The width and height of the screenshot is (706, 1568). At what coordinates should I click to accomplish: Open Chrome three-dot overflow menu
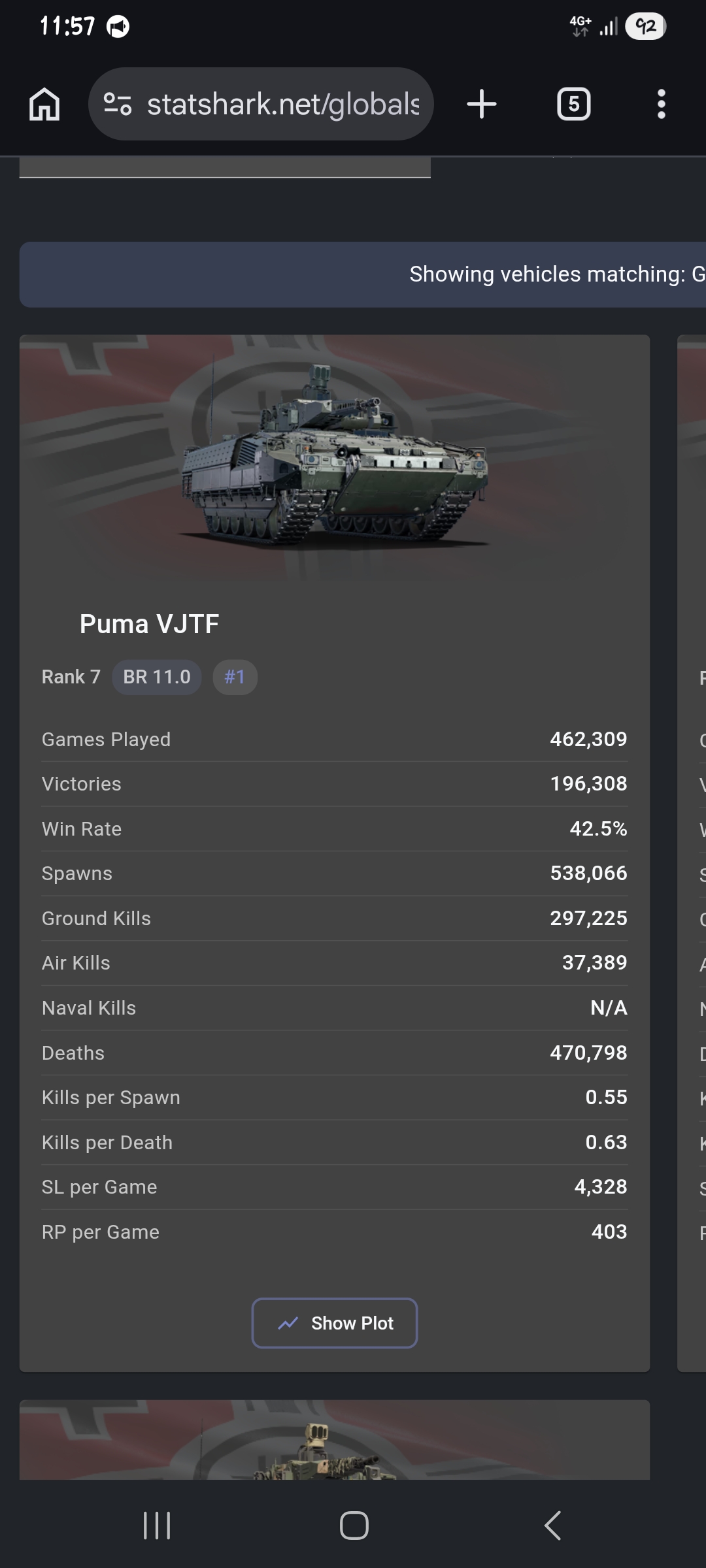click(662, 104)
